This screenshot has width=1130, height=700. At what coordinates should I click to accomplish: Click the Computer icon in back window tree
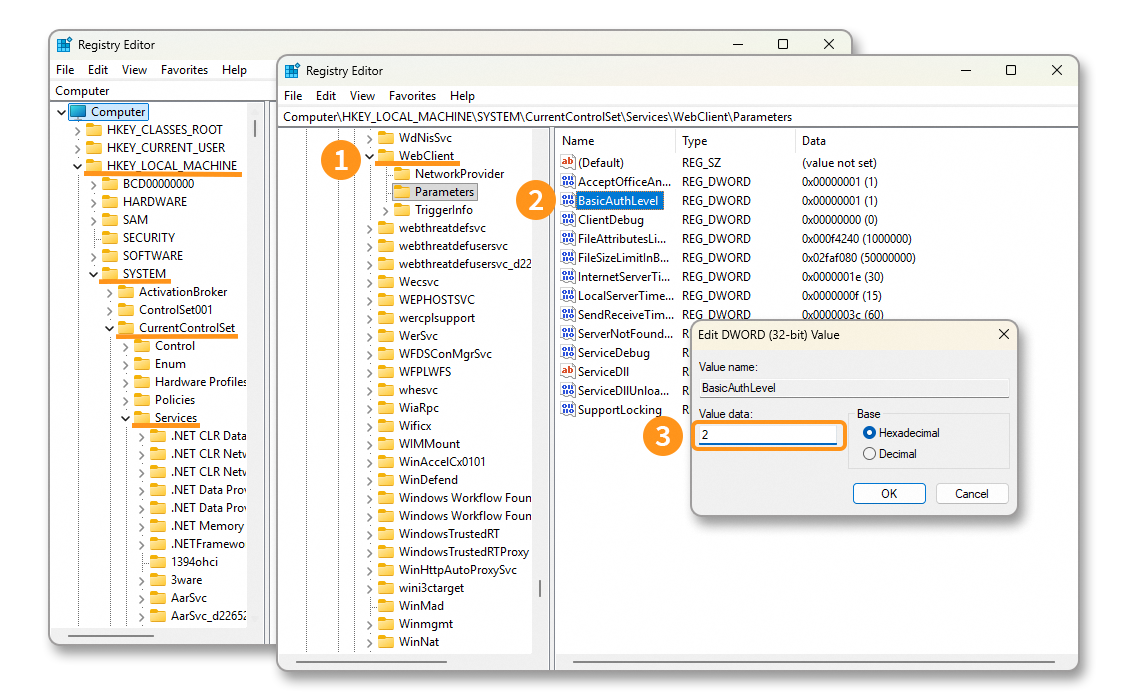78,112
